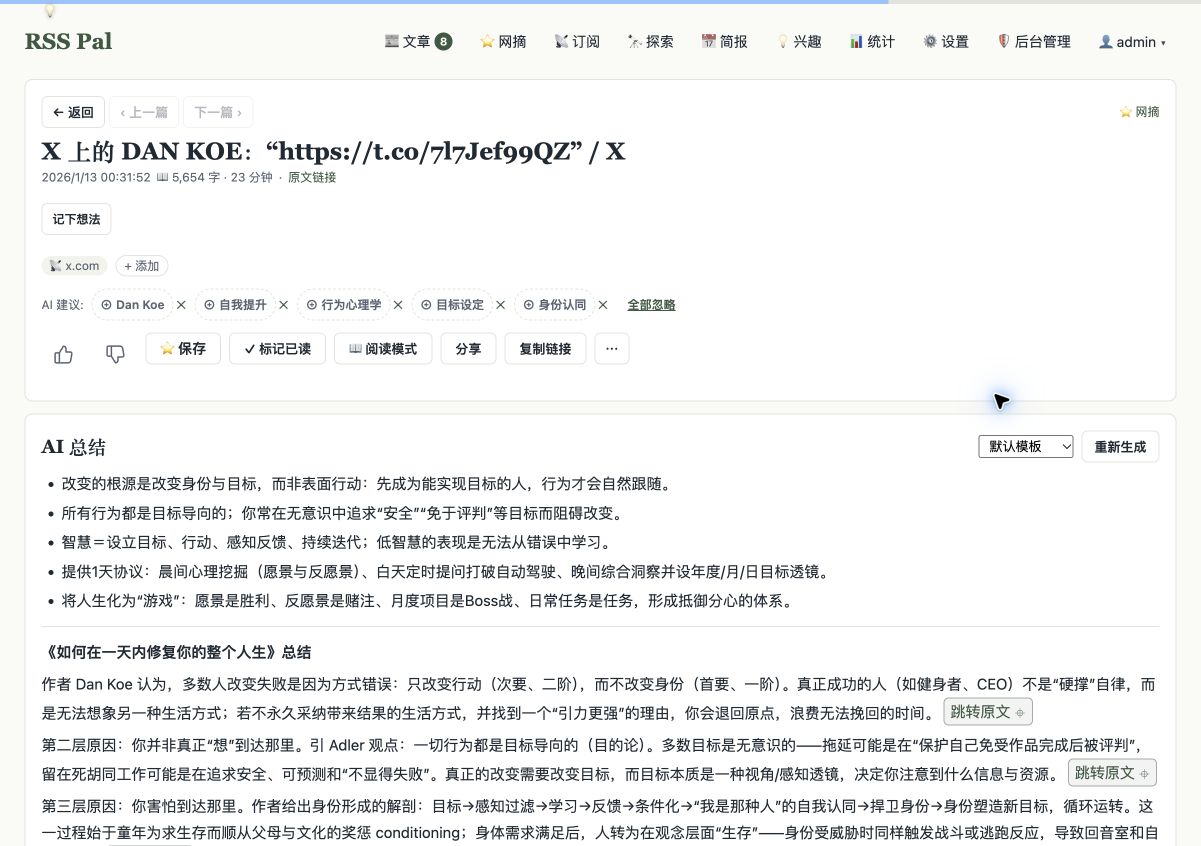Click the AI 总结 heading

pyautogui.click(x=73, y=447)
